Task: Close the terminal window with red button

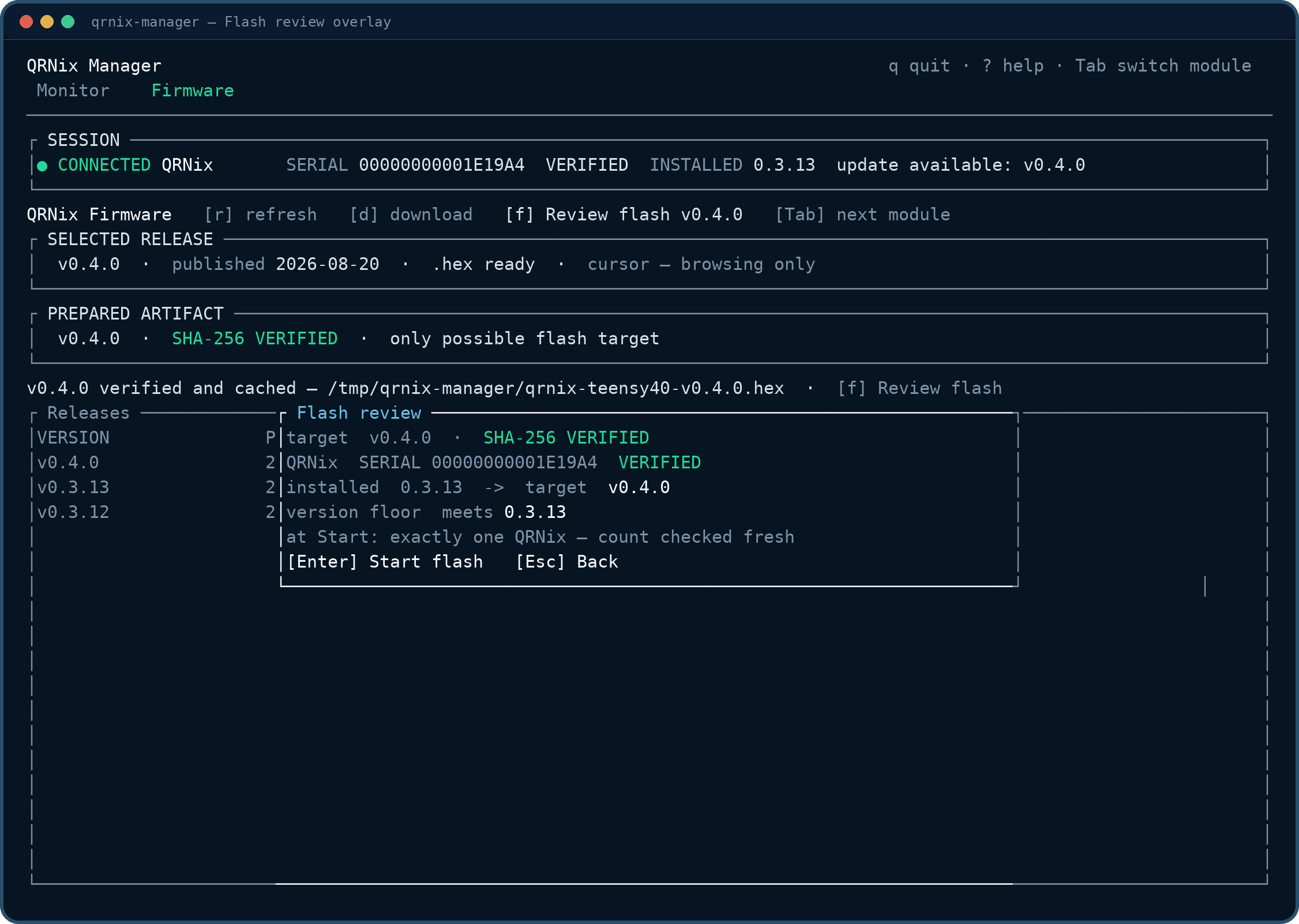Action: point(26,22)
